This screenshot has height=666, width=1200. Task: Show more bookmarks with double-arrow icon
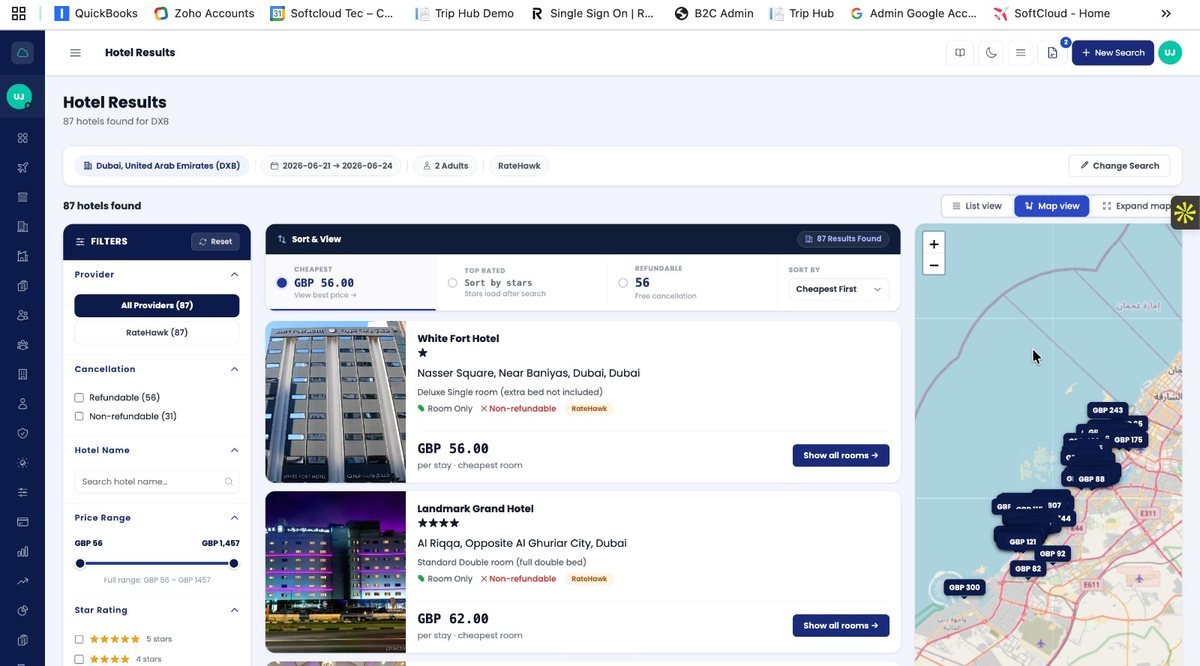pos(1166,14)
